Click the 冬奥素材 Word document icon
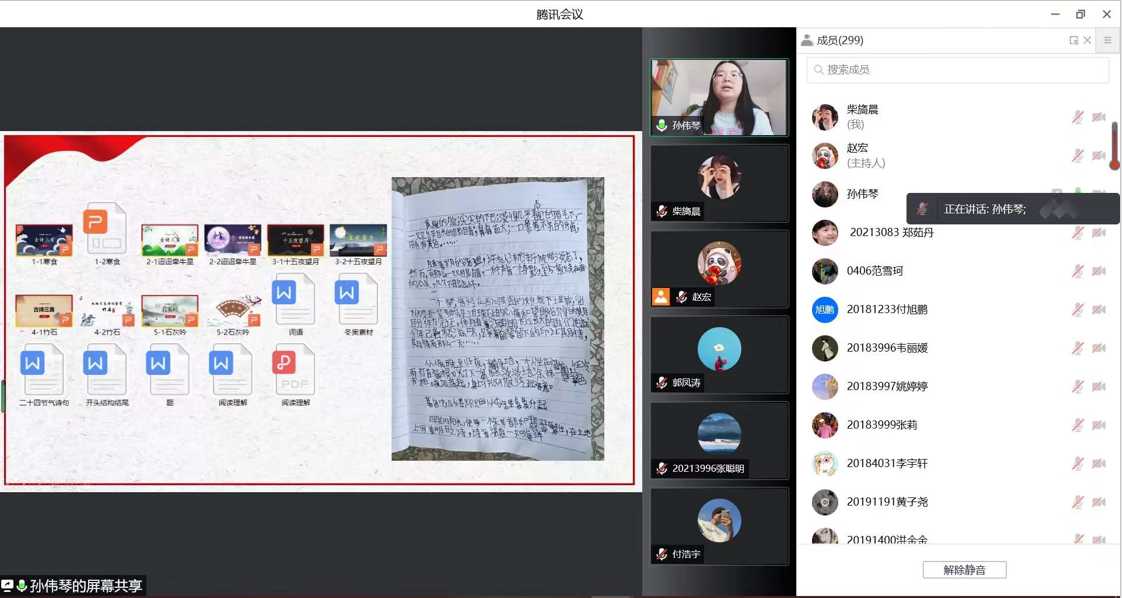Image resolution: width=1122 pixels, height=598 pixels. click(x=357, y=300)
